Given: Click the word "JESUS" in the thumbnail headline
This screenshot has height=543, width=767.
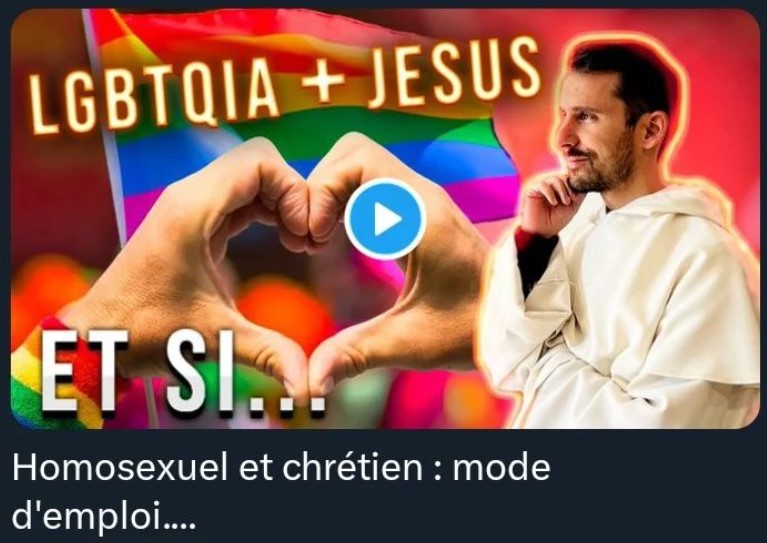Looking at the screenshot, I should pyautogui.click(x=453, y=71).
